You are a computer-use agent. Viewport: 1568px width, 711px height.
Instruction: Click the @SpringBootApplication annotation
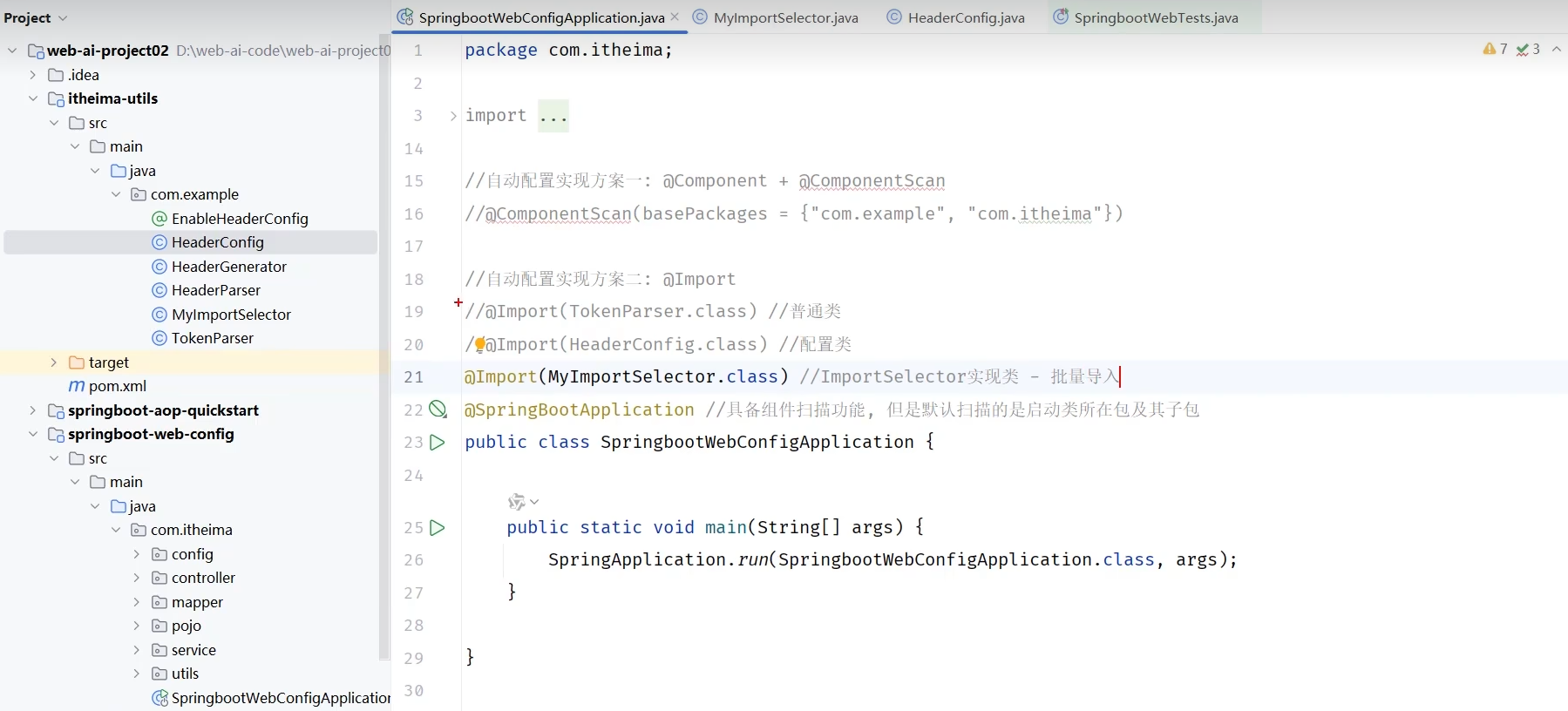[580, 410]
